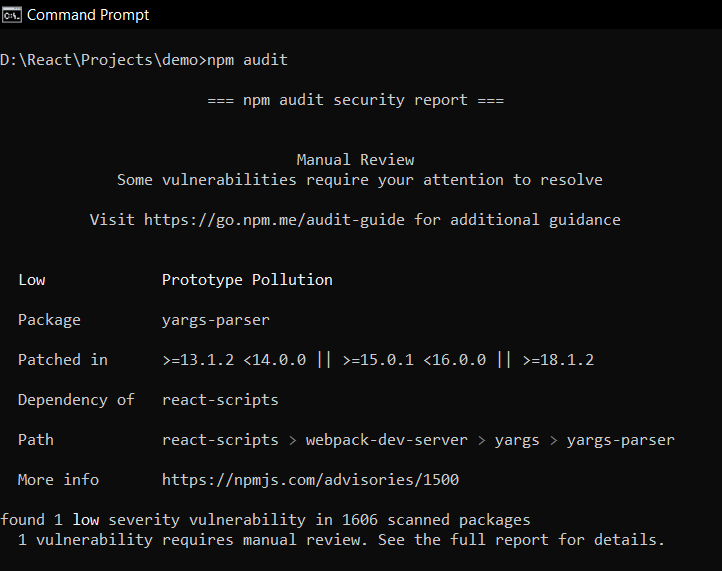722x571 pixels.
Task: Click webpack-dev-server in the Path row
Action: tap(387, 440)
